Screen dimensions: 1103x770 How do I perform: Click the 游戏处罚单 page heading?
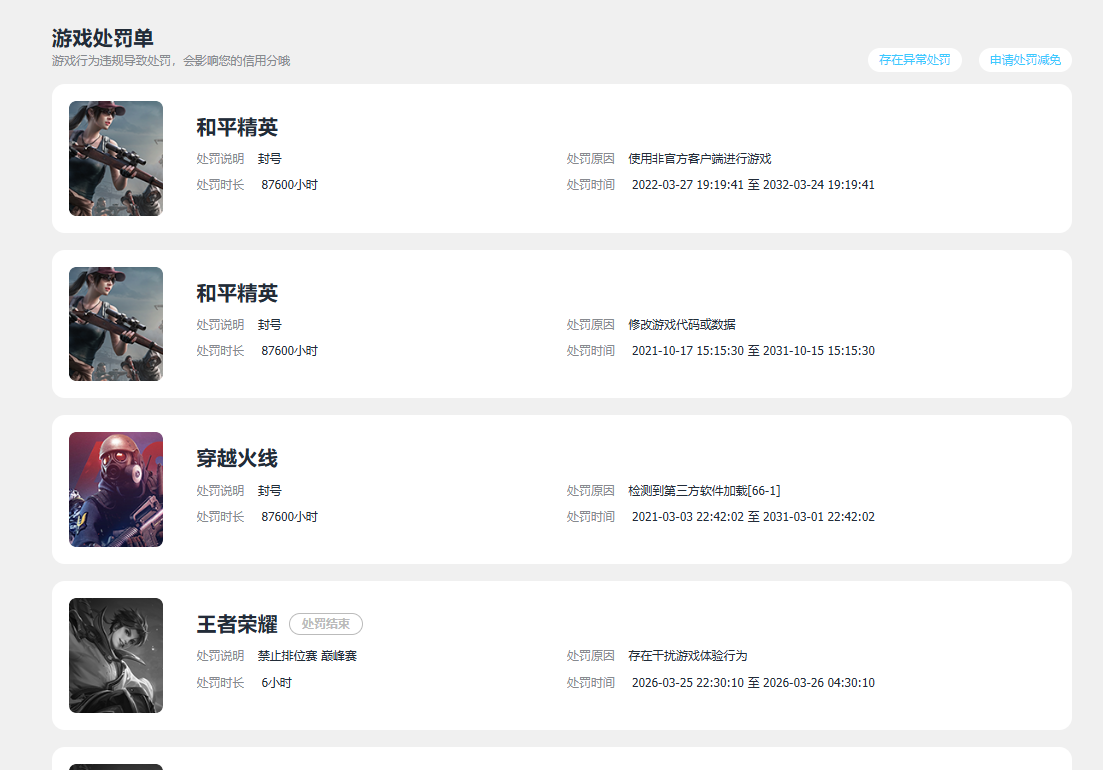pos(103,38)
